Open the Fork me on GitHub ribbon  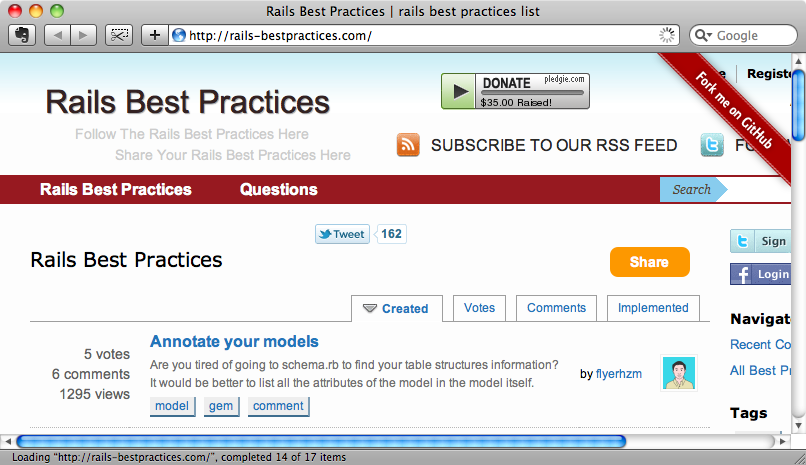[734, 110]
